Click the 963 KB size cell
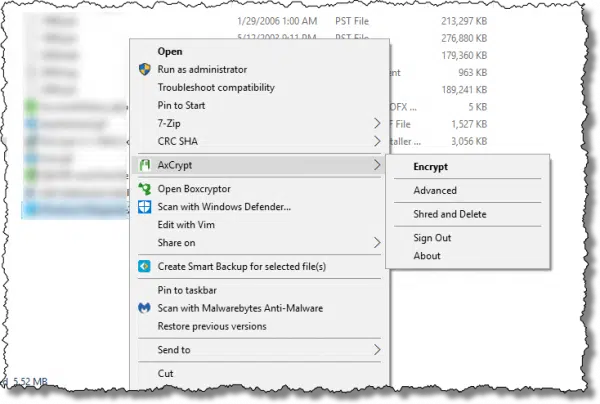600x404 pixels. [x=473, y=72]
